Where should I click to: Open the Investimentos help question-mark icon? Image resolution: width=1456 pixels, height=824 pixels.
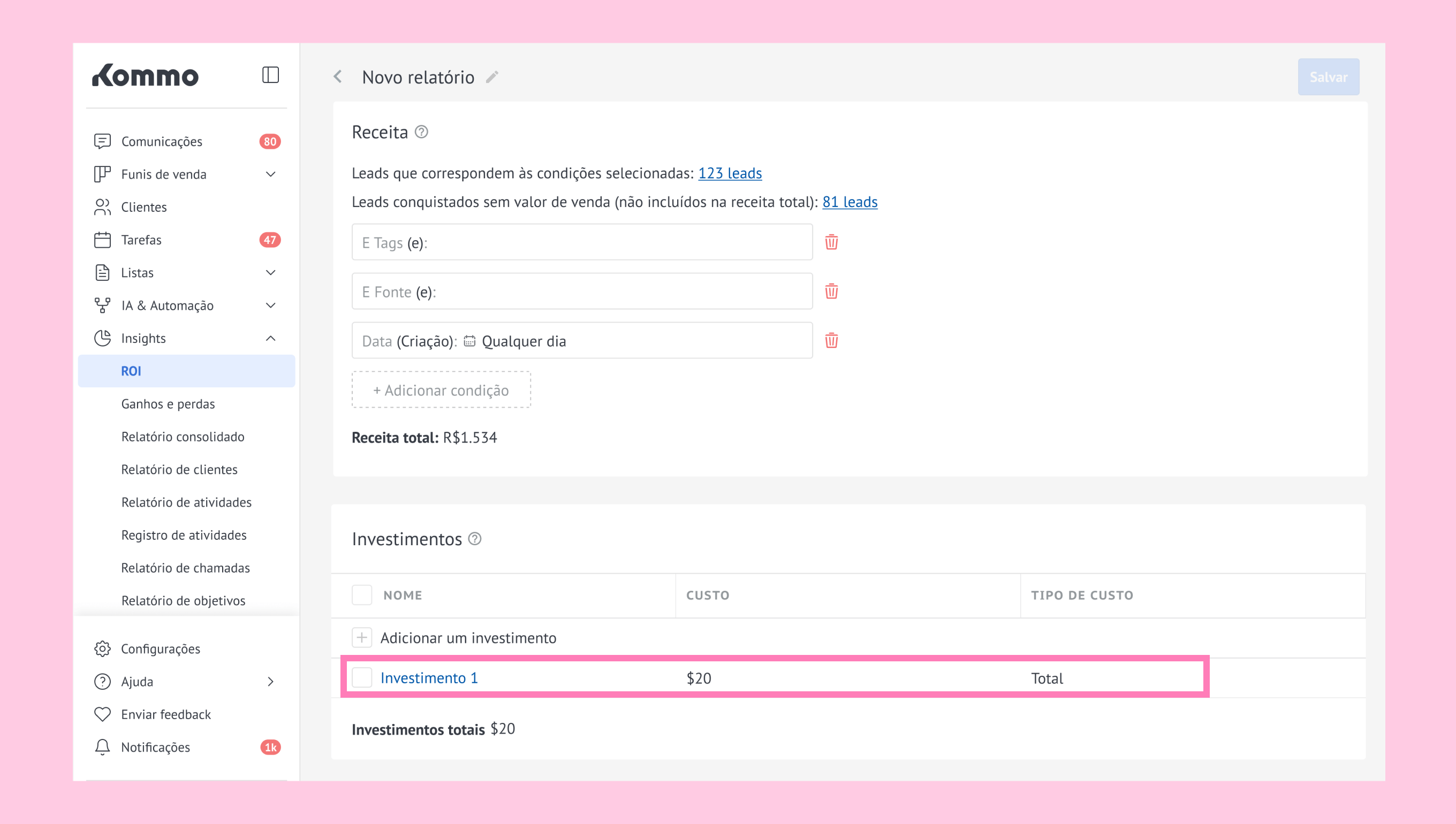point(475,539)
